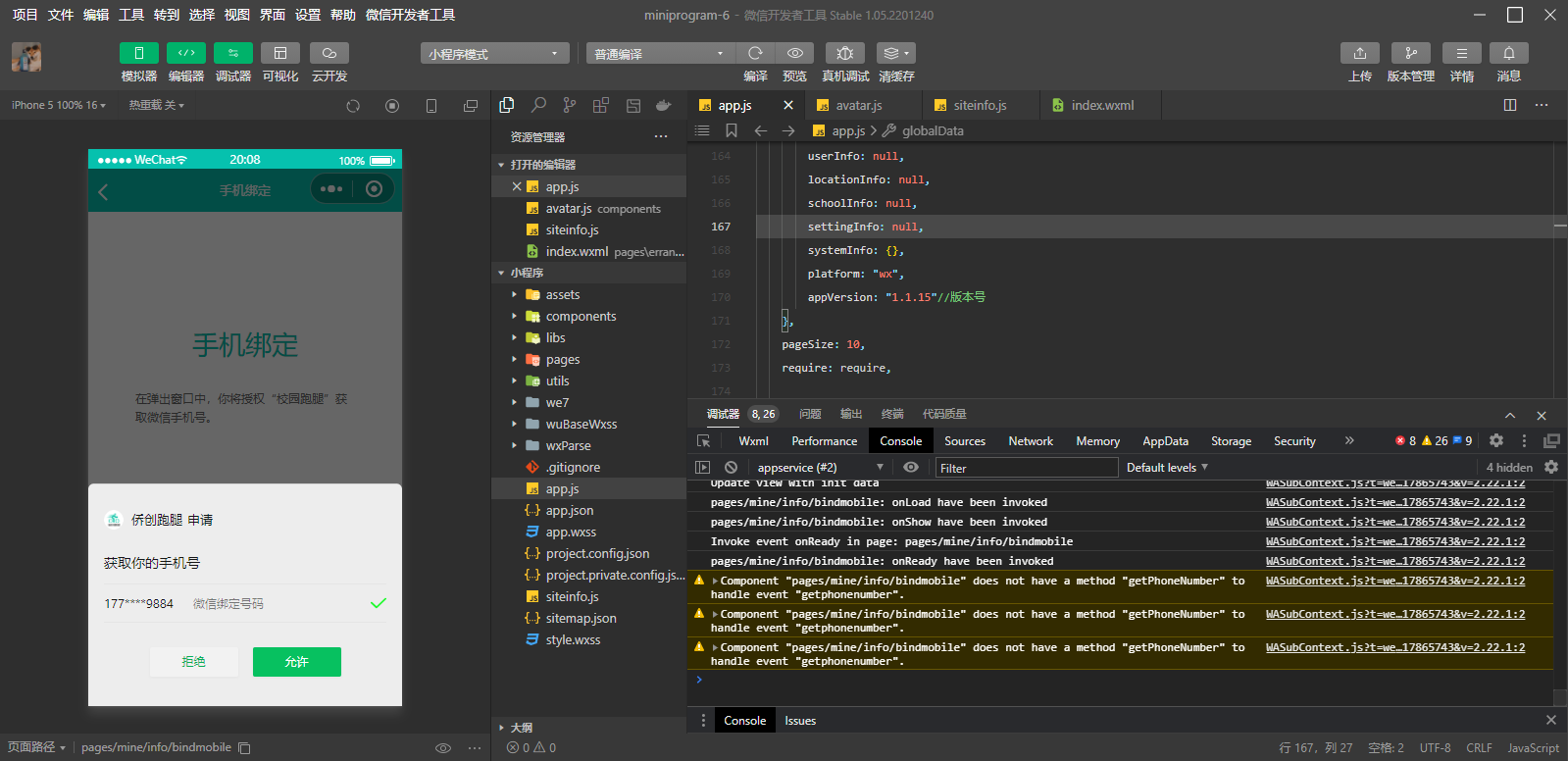
Task: Open the hot reload (热重载) dropdown
Action: (157, 105)
